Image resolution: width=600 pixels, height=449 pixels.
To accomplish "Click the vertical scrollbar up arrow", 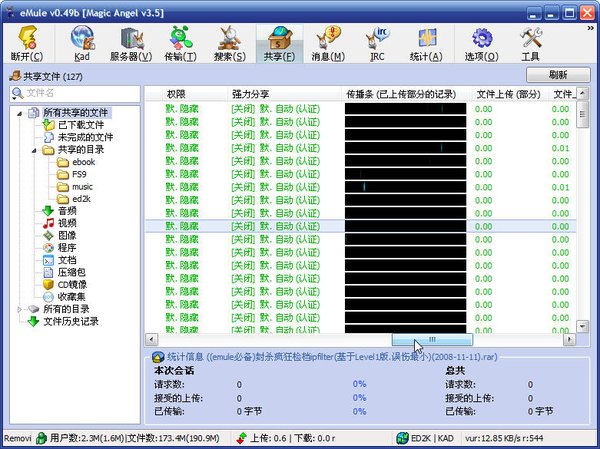I will 582,93.
